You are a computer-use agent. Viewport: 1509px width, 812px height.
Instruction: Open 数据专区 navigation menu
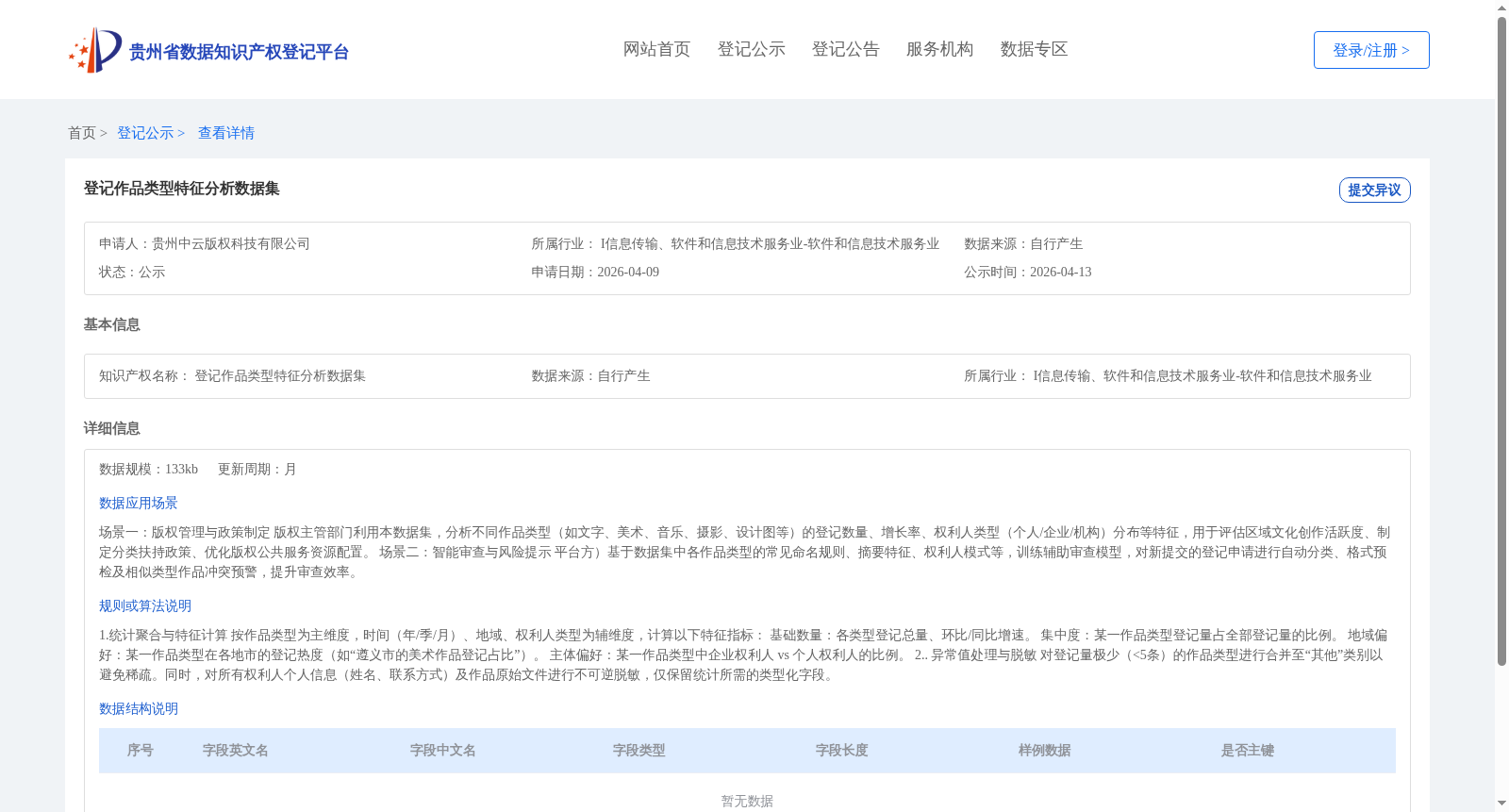coord(1034,49)
